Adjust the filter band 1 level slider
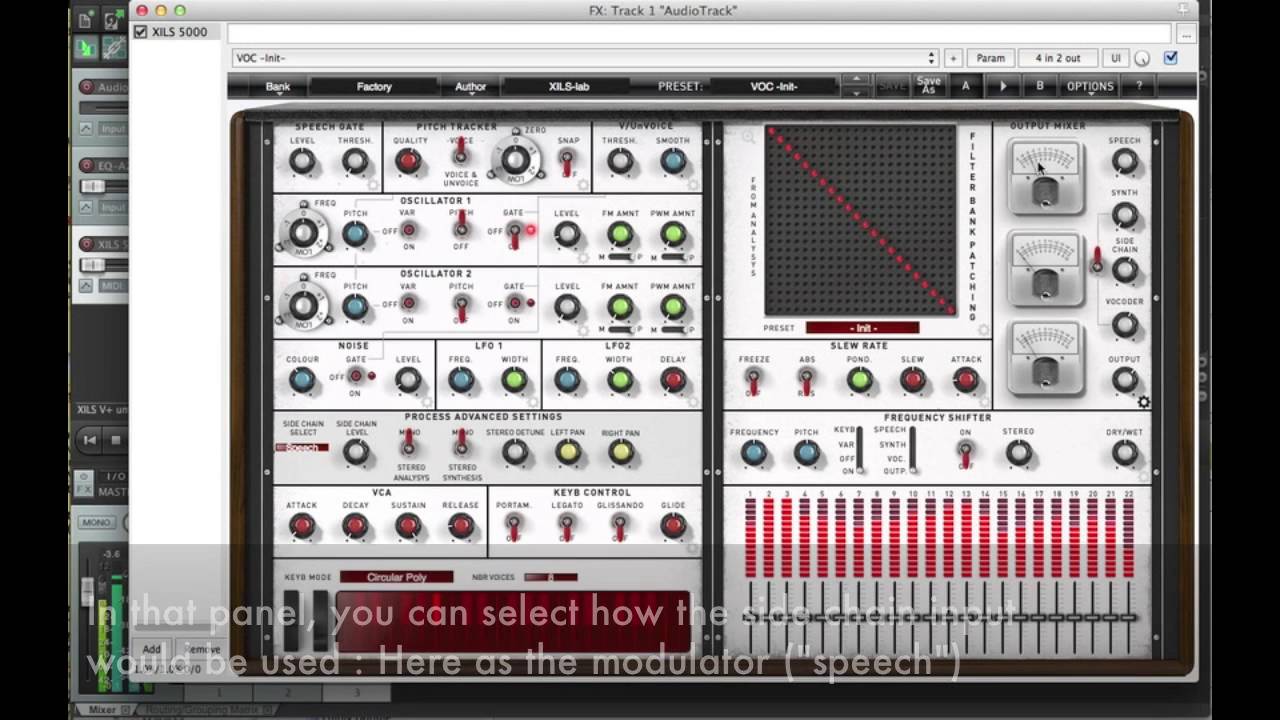The height and width of the screenshot is (720, 1280). tap(751, 618)
